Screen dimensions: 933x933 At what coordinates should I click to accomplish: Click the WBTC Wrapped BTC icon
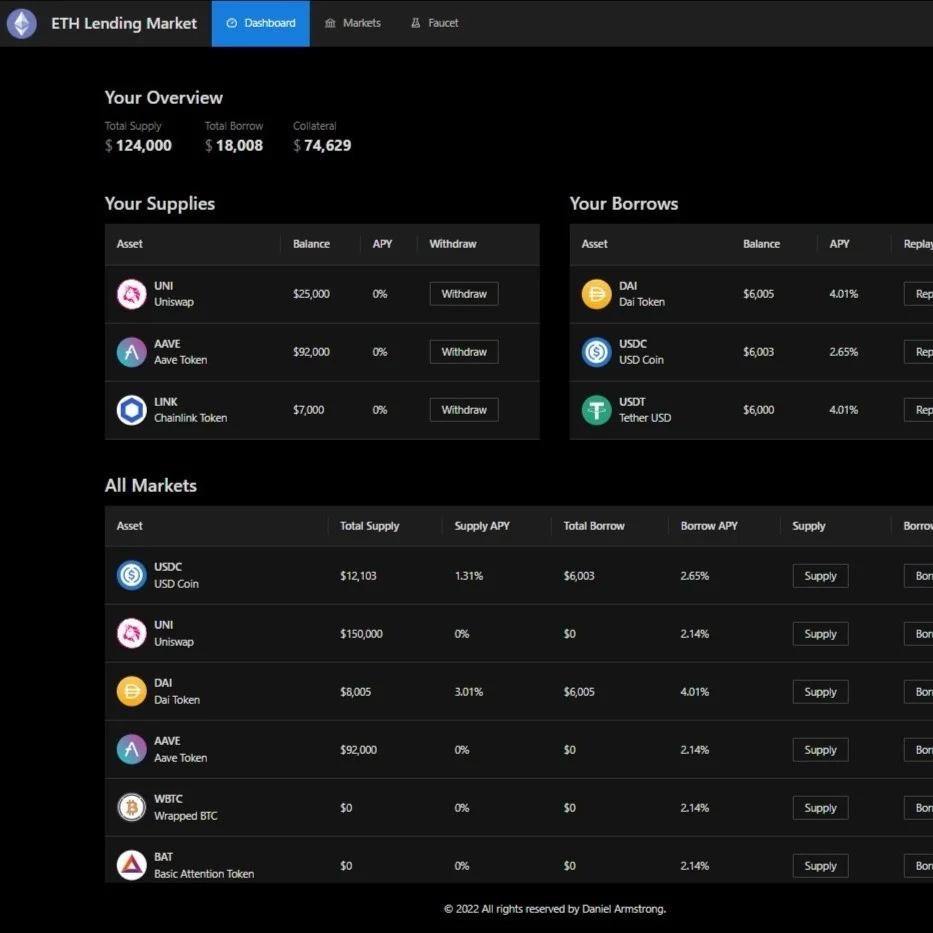tap(131, 808)
